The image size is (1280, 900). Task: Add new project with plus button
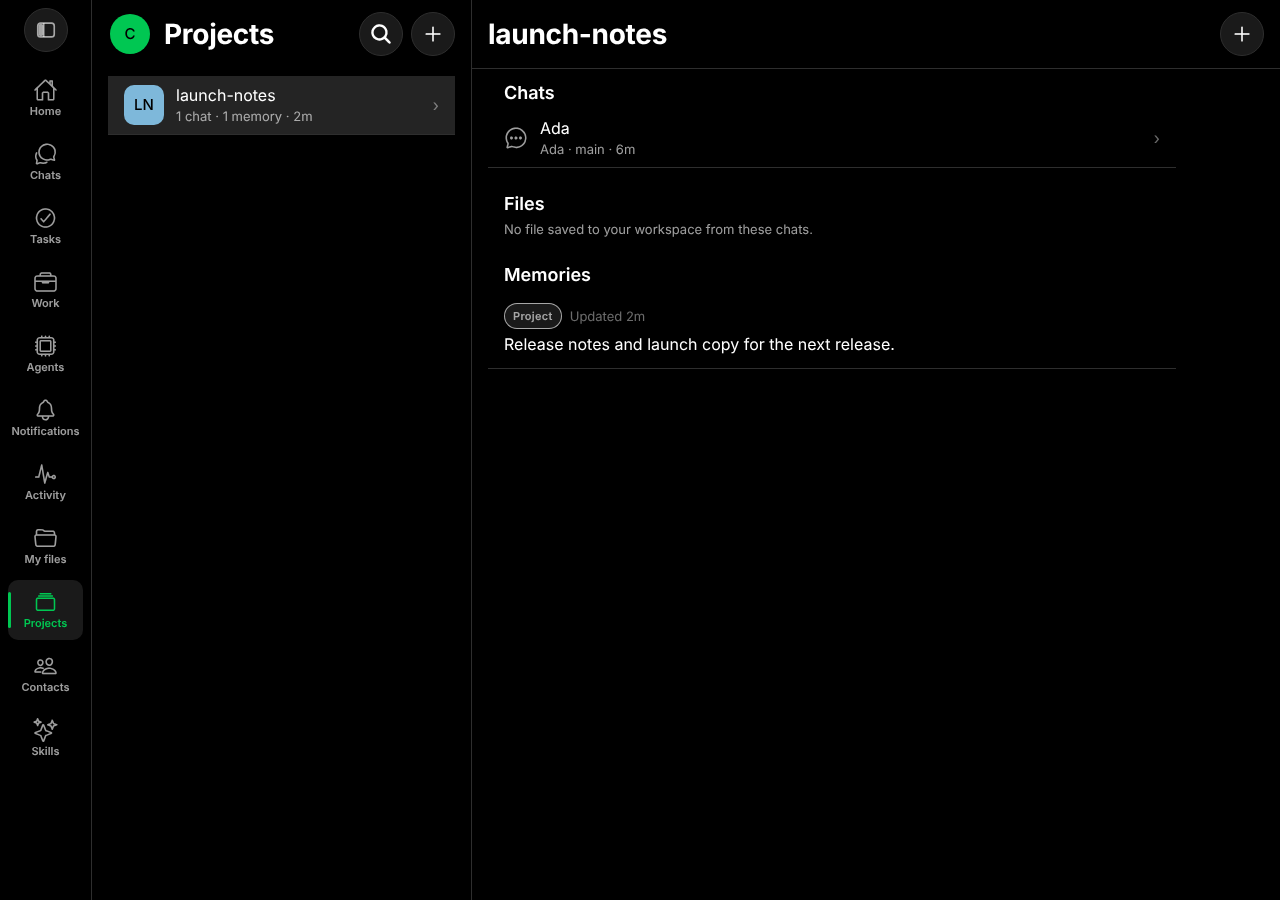(x=433, y=34)
